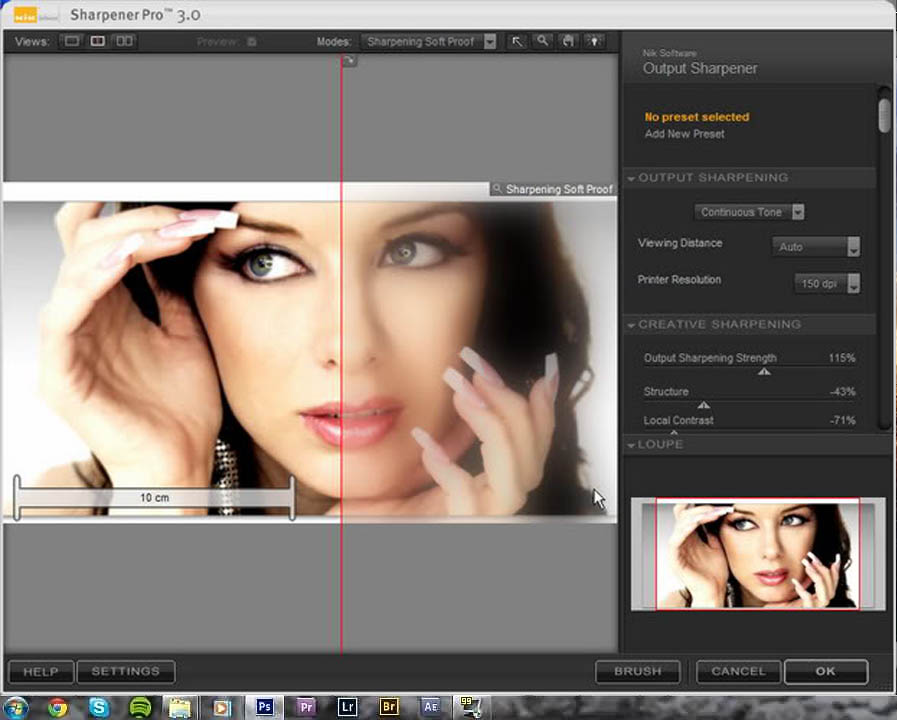This screenshot has width=897, height=720.
Task: Select the arrow pointer tool
Action: point(517,41)
